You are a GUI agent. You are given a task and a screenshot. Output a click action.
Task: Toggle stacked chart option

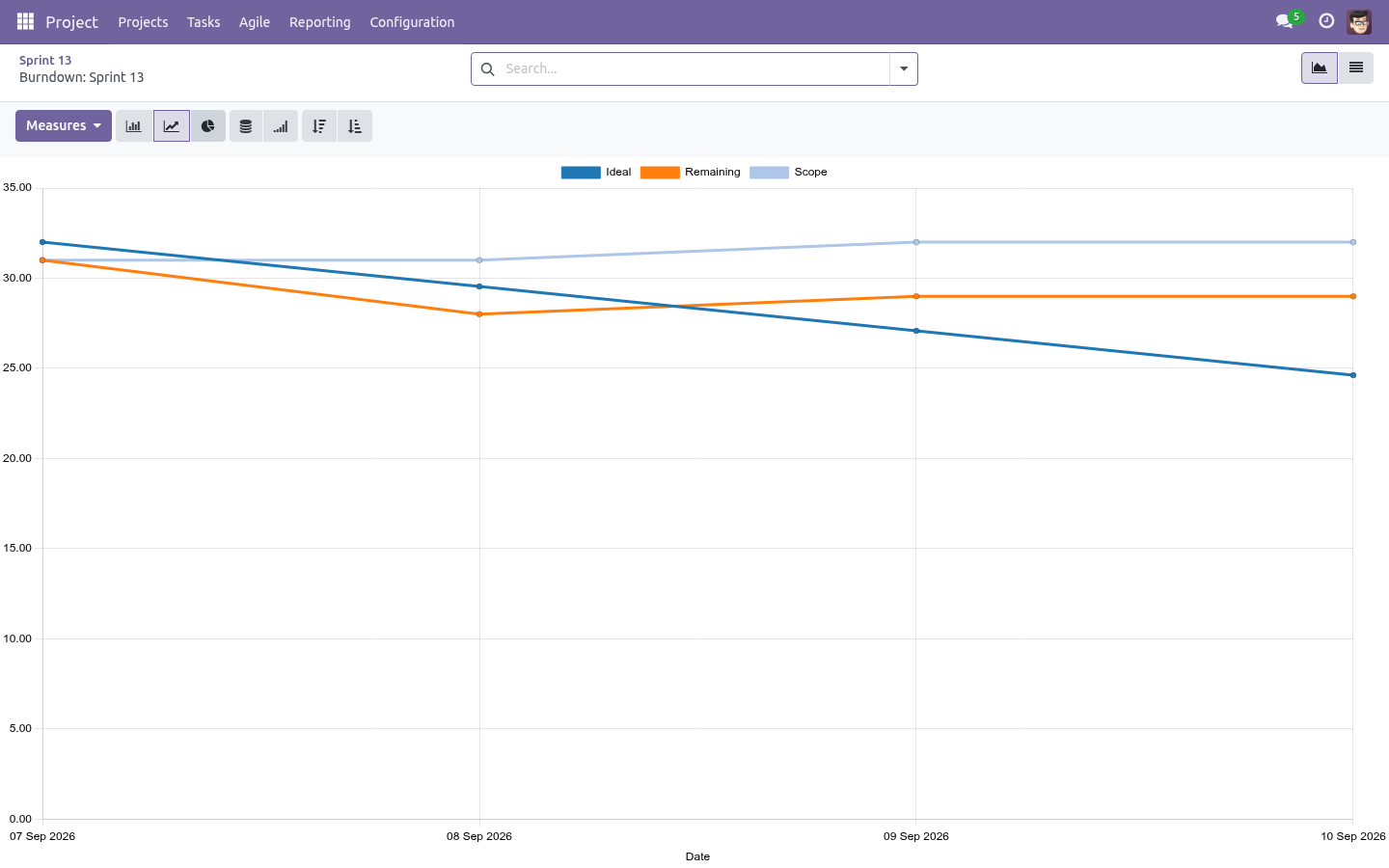(x=246, y=126)
